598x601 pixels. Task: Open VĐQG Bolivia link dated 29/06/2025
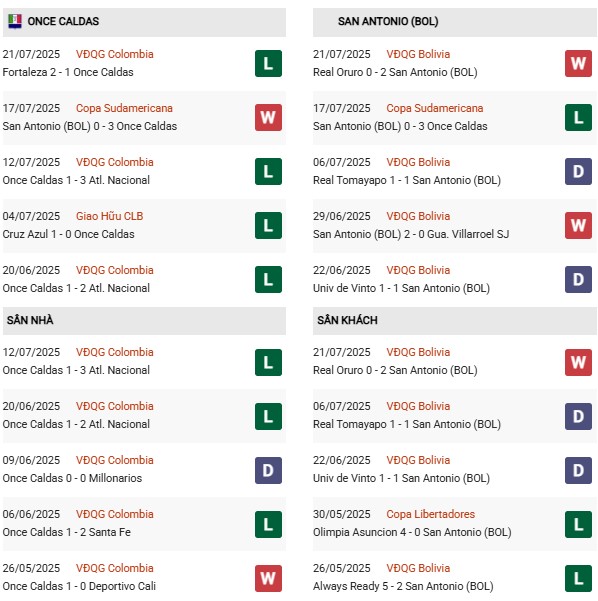418,216
